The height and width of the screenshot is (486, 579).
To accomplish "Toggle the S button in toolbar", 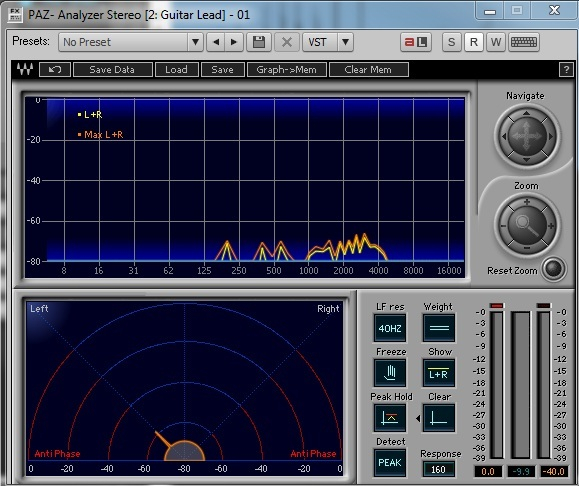I will click(x=452, y=42).
